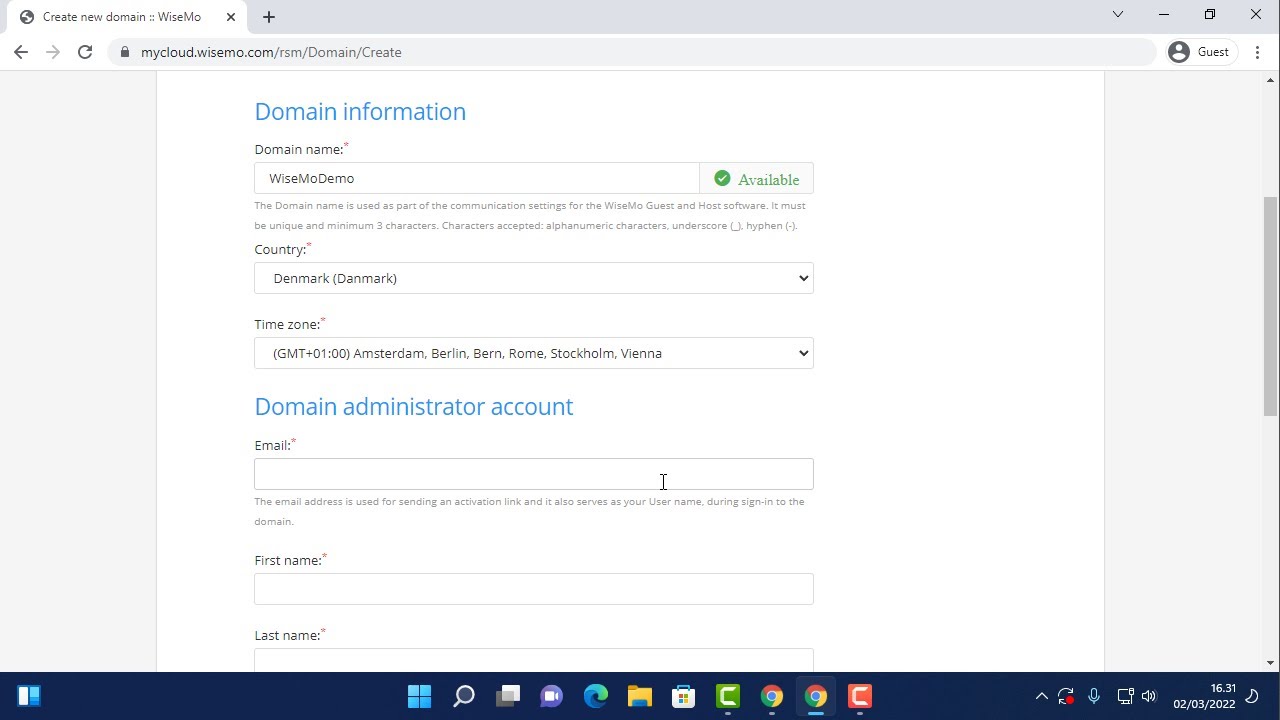The height and width of the screenshot is (720, 1280).
Task: Click the notifications moon icon
Action: [x=1253, y=696]
